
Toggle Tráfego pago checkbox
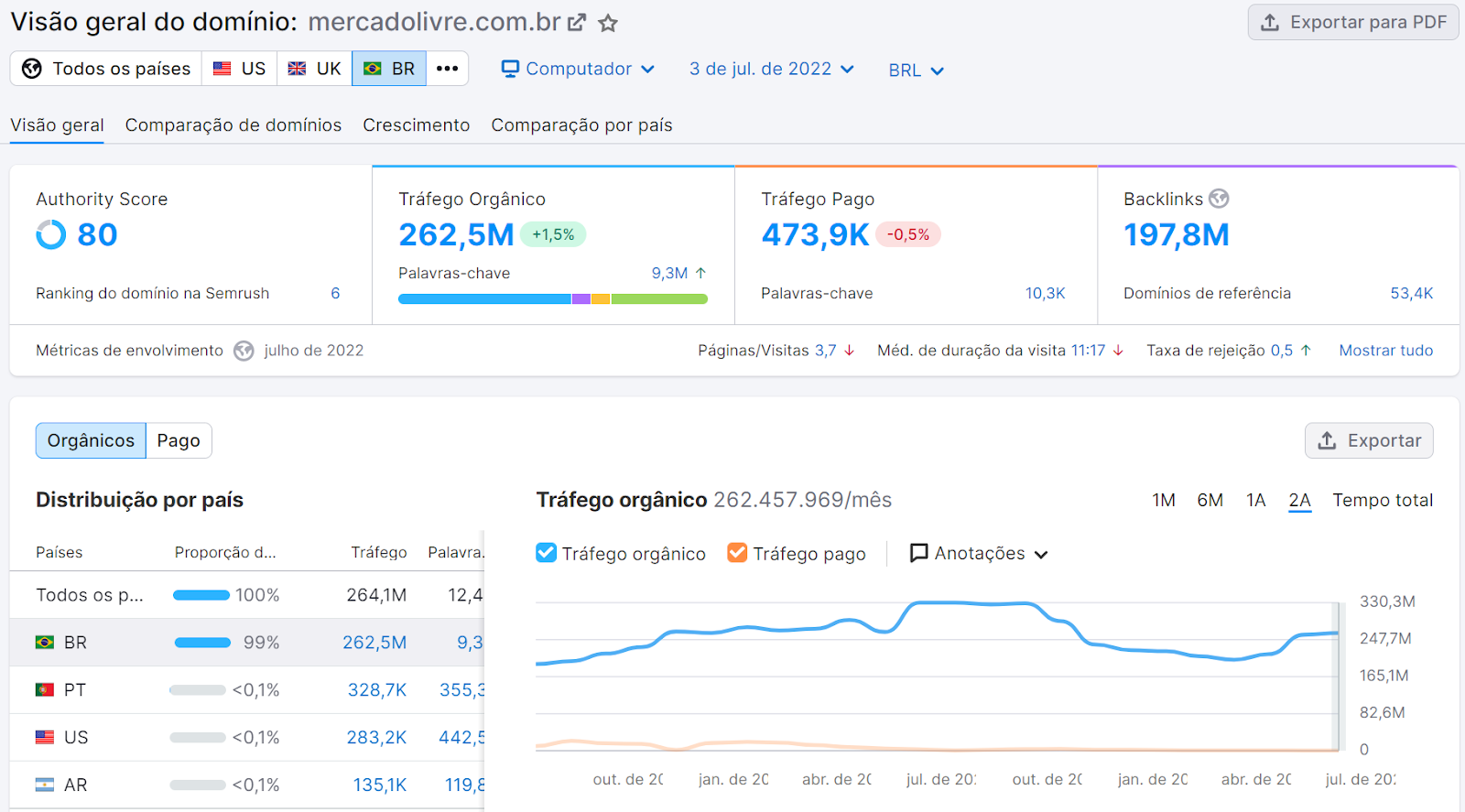737,553
